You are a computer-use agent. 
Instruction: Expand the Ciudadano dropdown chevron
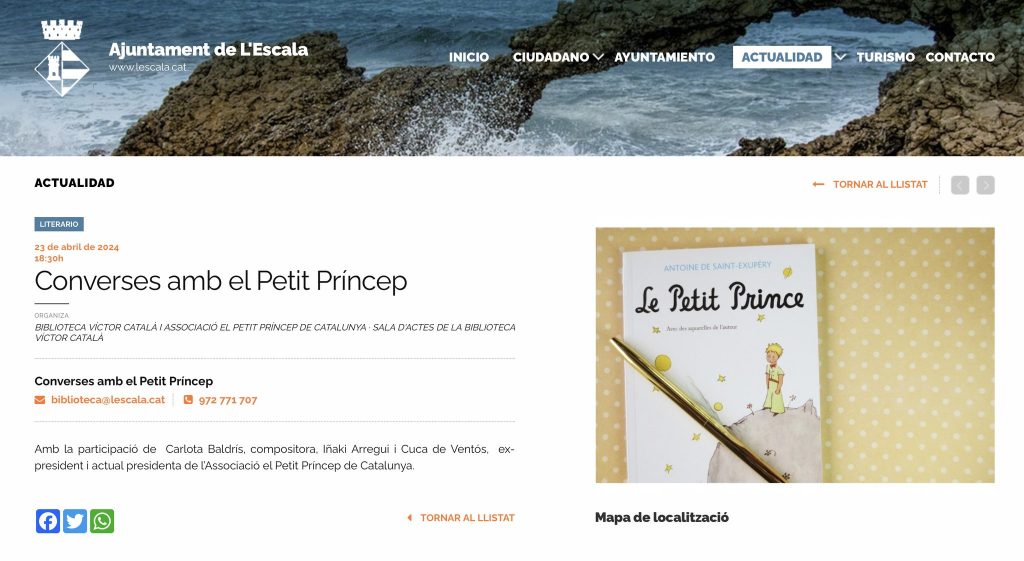tap(598, 57)
